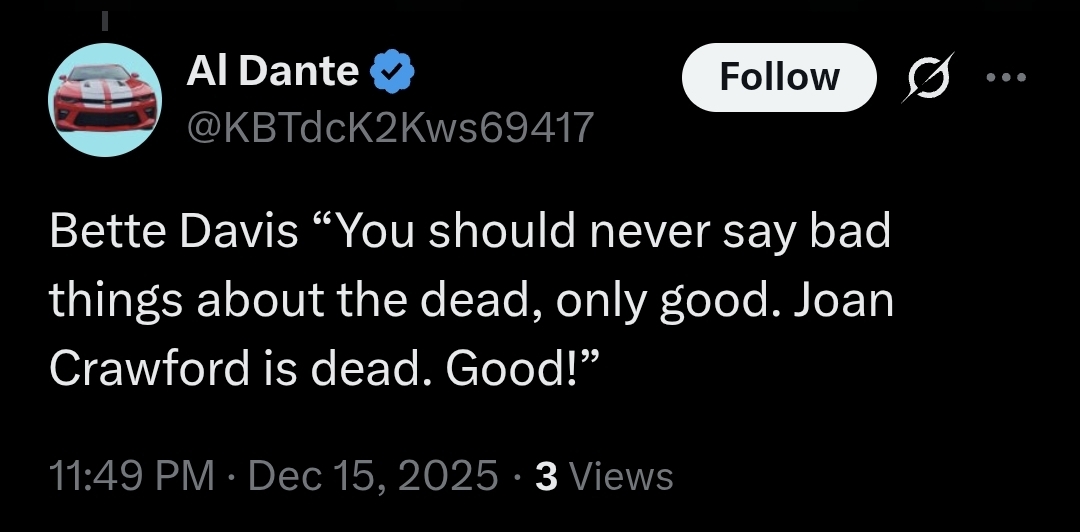The image size is (1080, 532).
Task: Click "is dead." in the last line
Action: [x=369, y=370]
